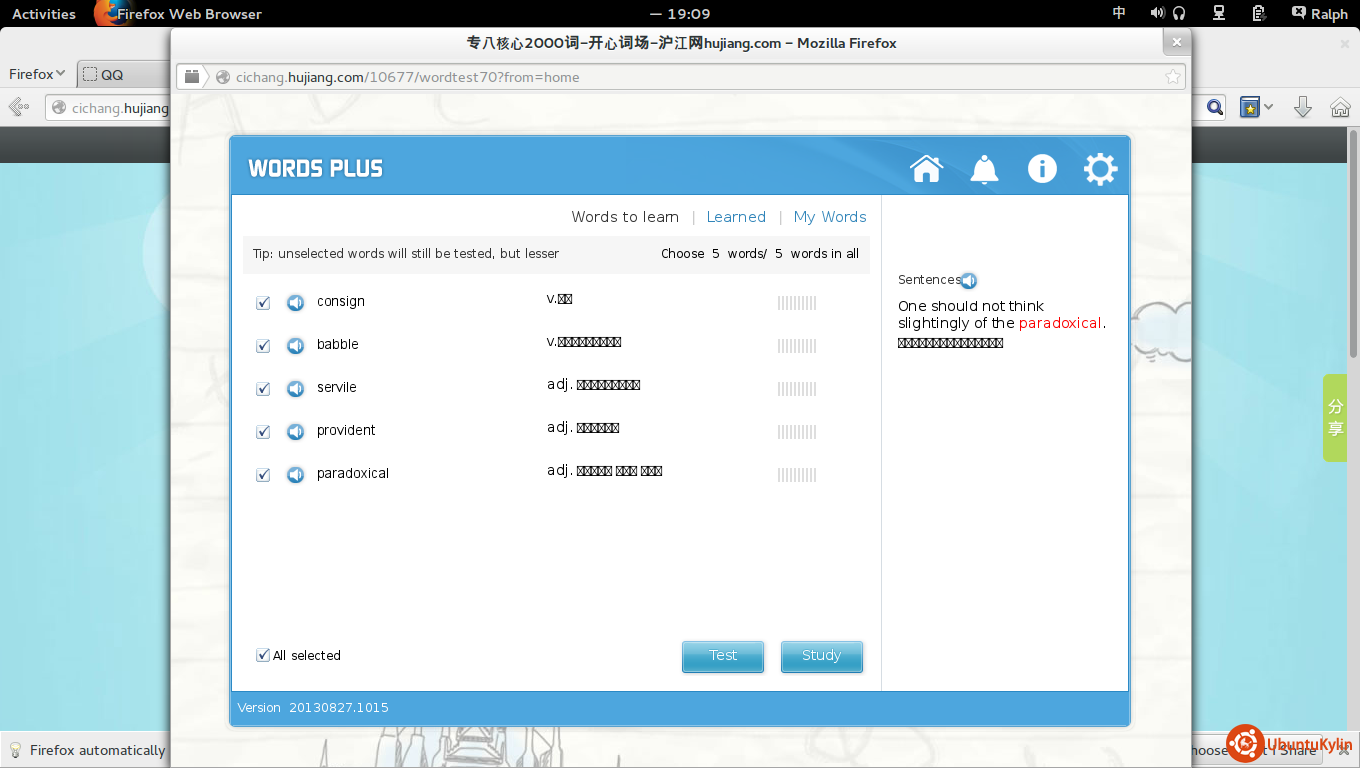1360x768 pixels.
Task: Toggle the All selected checkbox
Action: 263,655
